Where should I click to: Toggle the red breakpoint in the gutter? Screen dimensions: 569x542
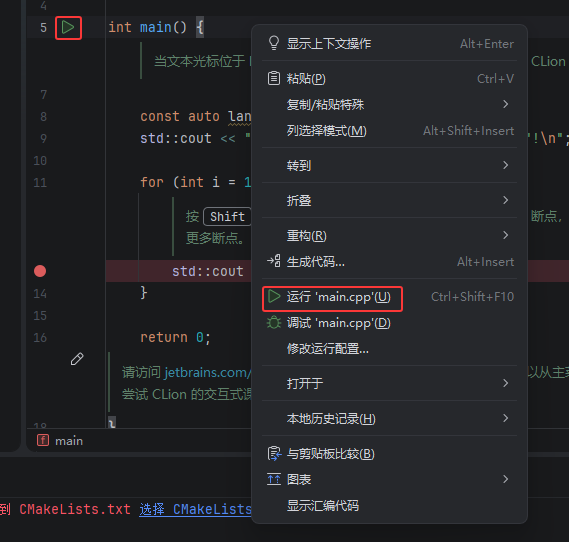[40, 271]
